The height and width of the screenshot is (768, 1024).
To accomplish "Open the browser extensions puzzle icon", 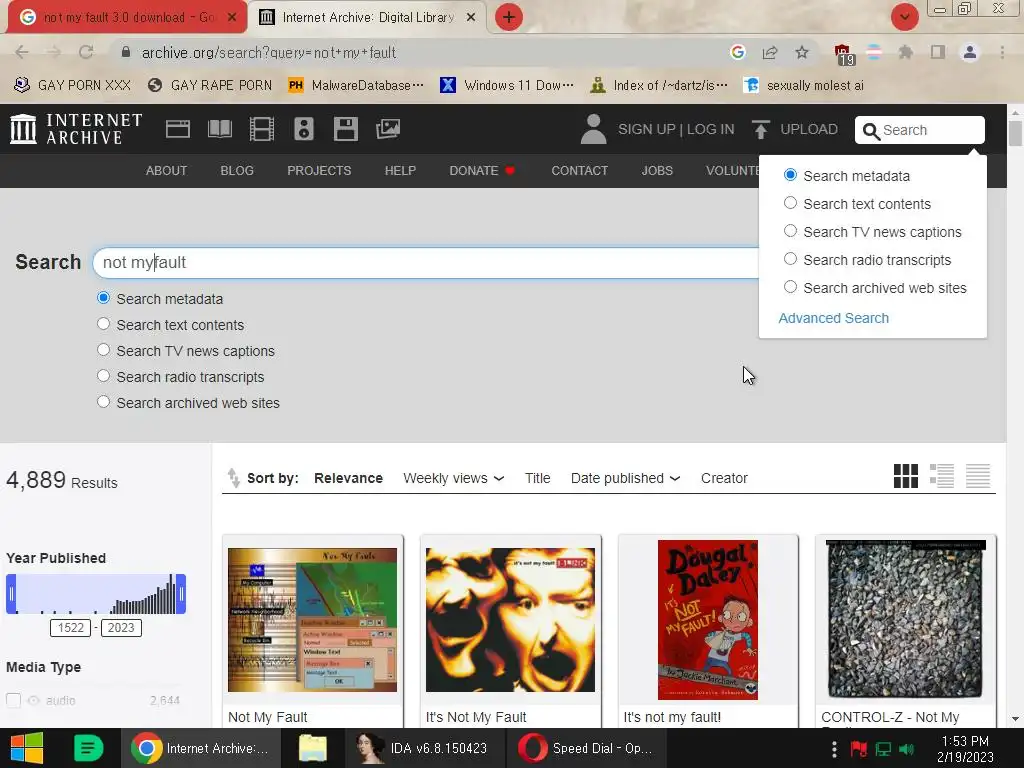I will (x=905, y=52).
